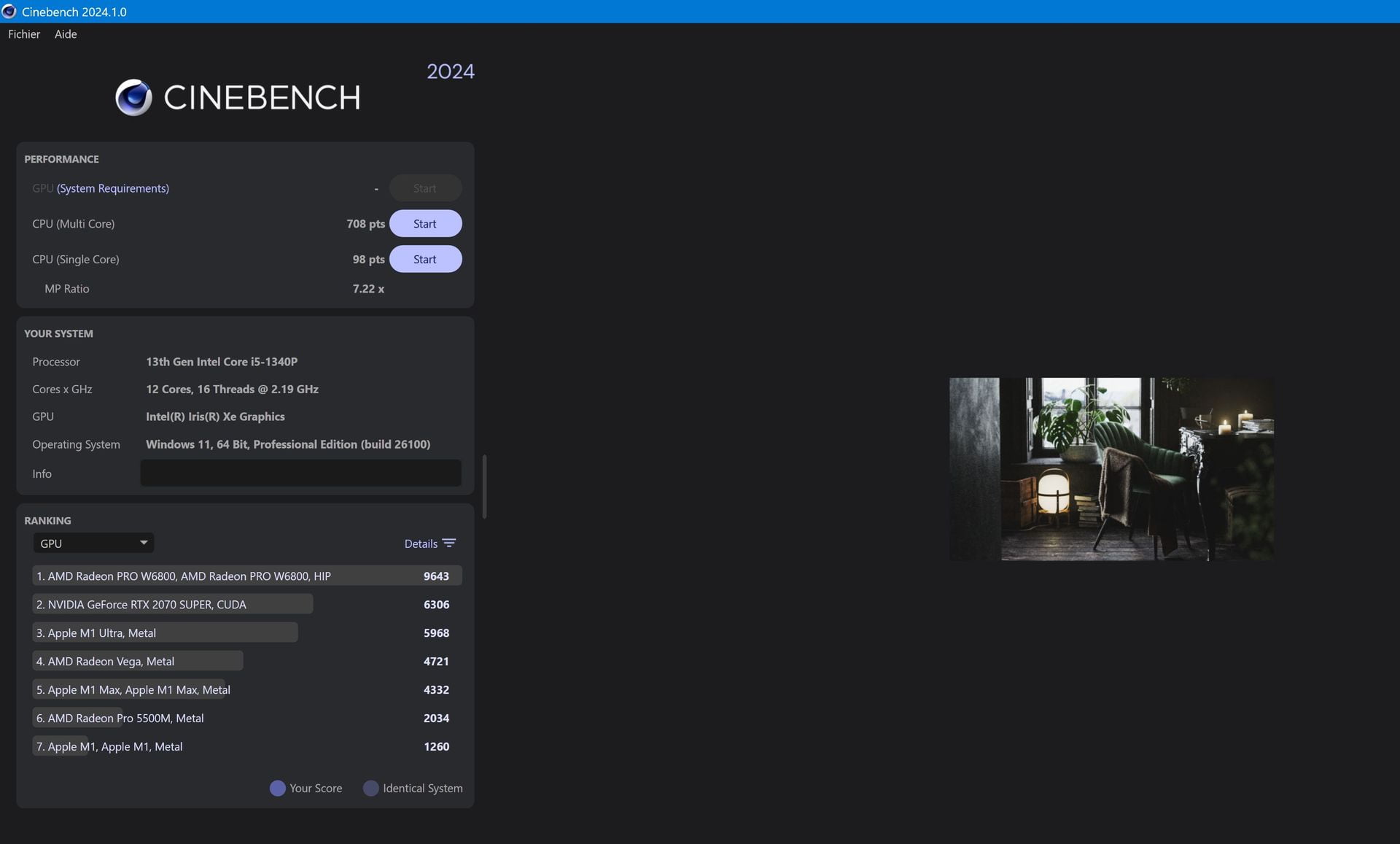Select Apple M1 Ultra ranking entry

(247, 633)
